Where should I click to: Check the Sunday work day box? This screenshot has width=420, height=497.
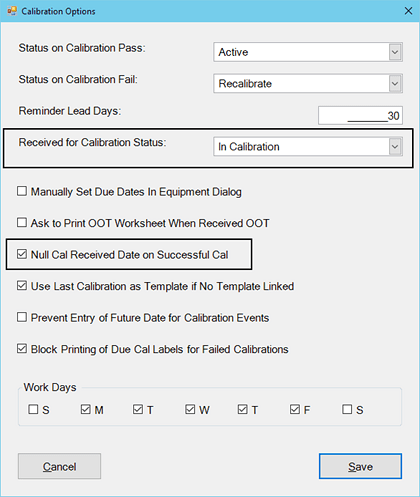(33, 409)
